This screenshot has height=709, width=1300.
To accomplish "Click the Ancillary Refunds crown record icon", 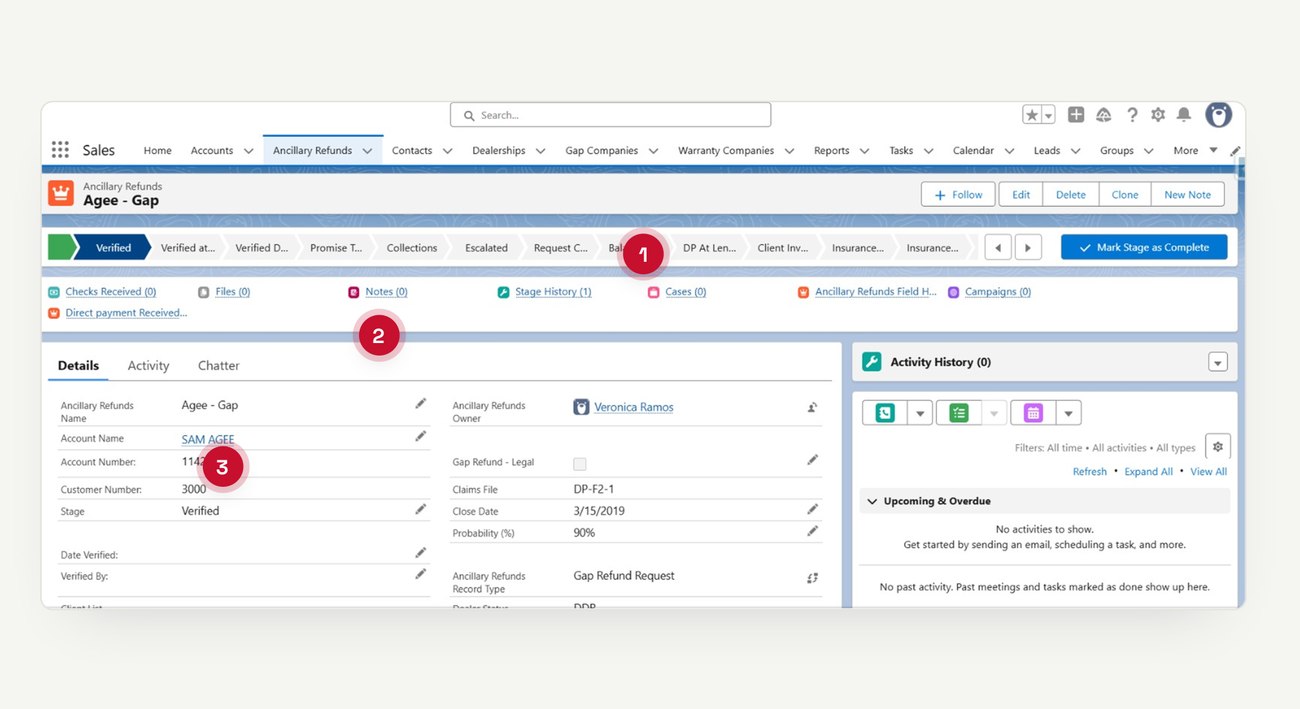I will (x=61, y=193).
